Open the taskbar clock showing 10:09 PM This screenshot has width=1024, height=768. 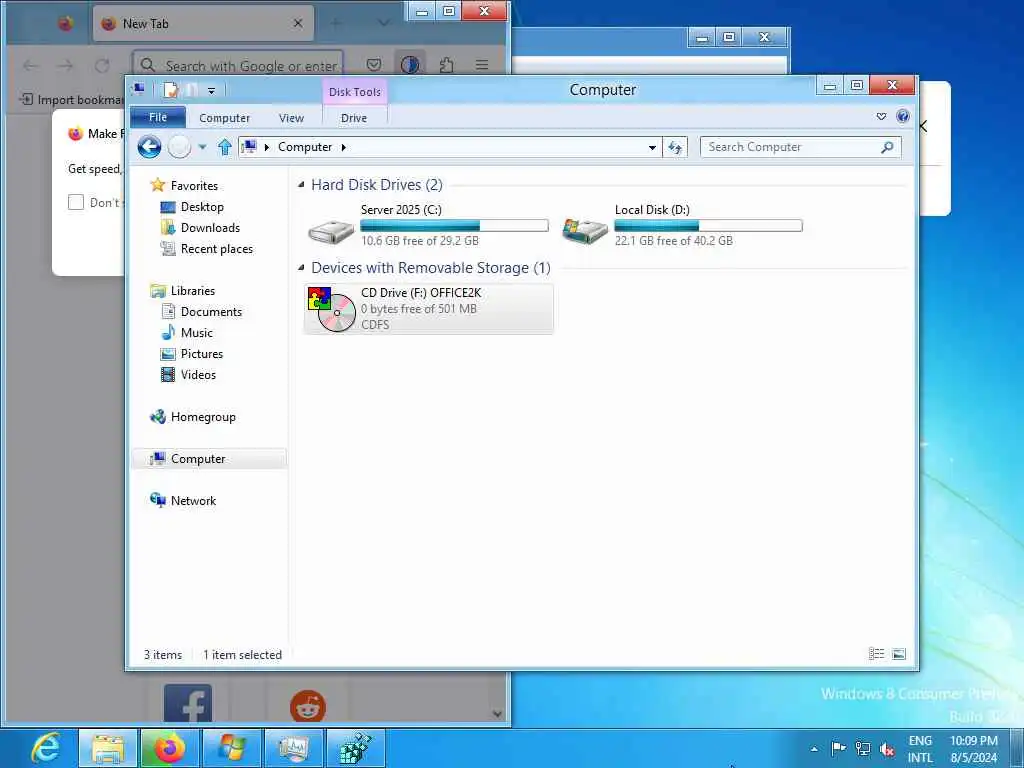tap(974, 749)
